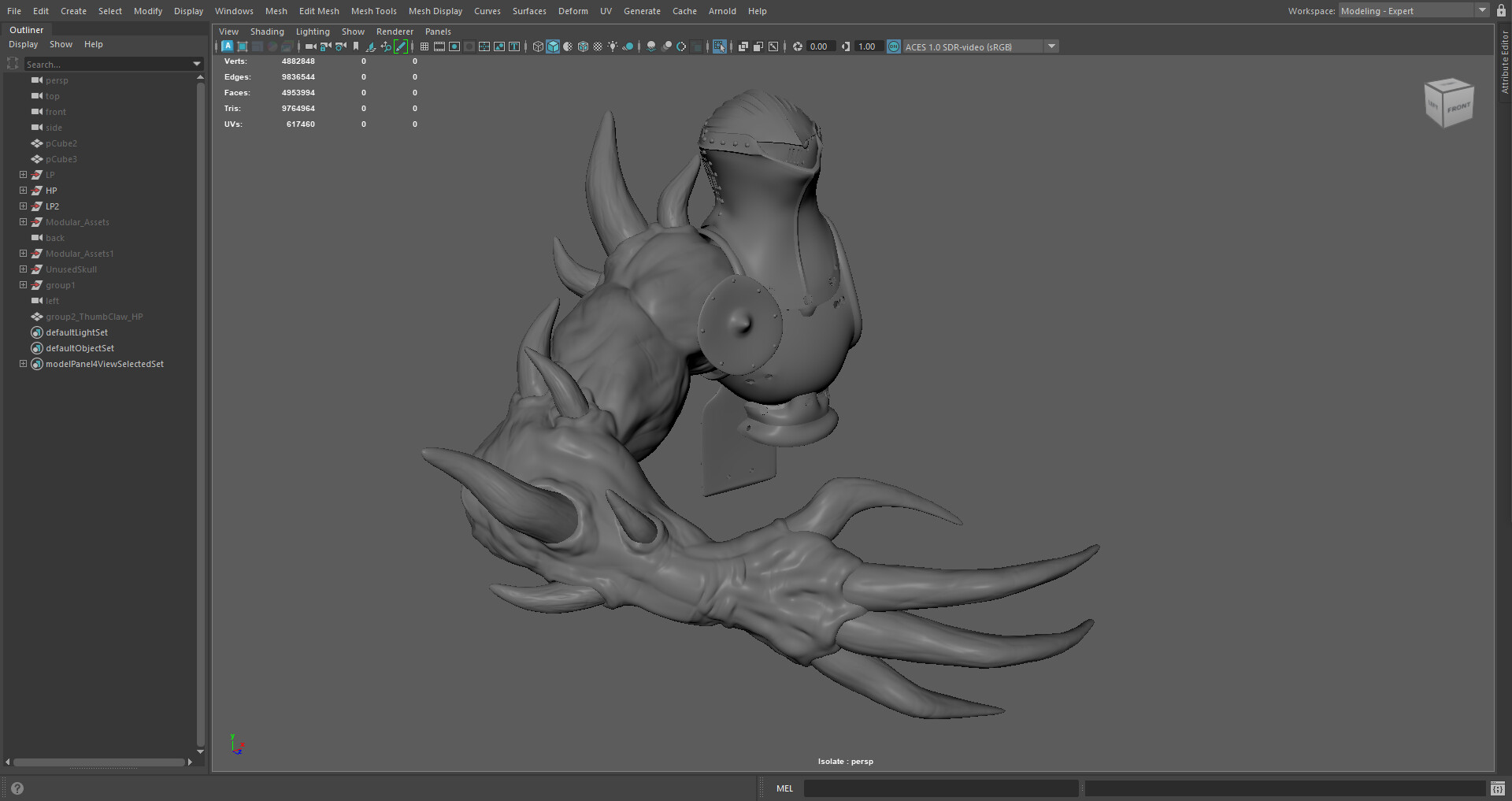Expand the HP group node
This screenshot has height=801, width=1512.
coord(23,191)
